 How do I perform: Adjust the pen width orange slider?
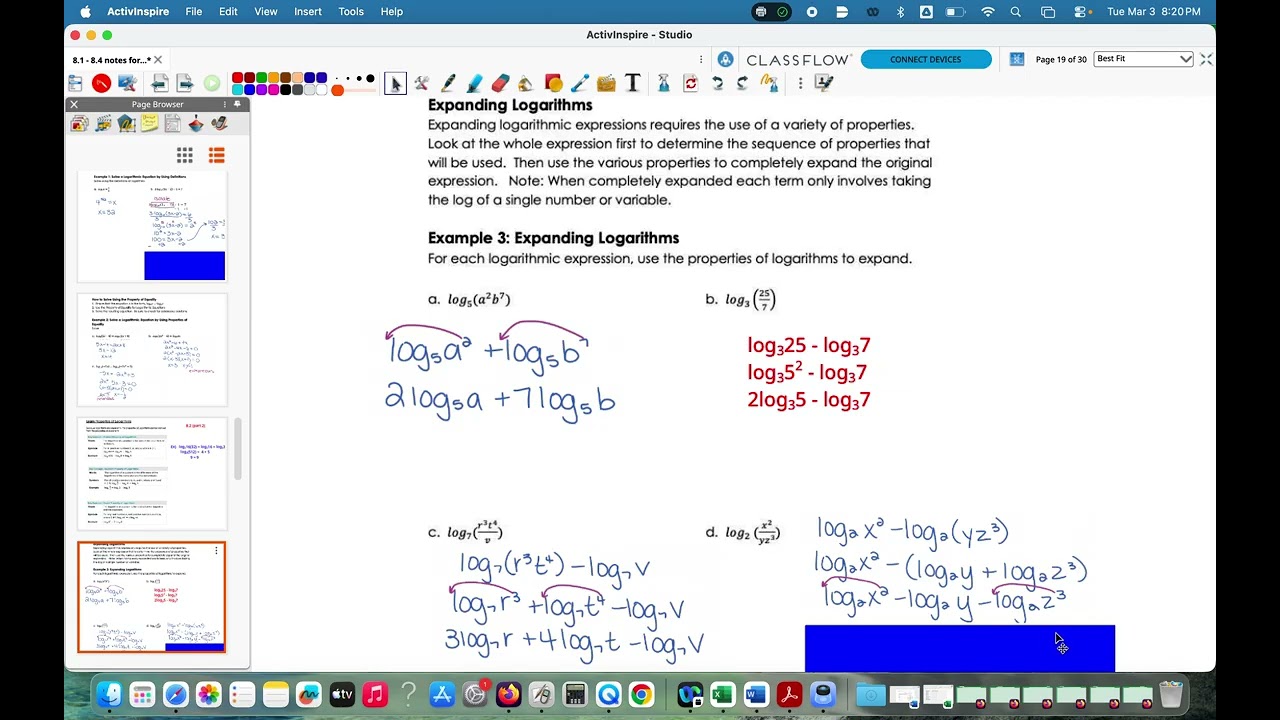pyautogui.click(x=338, y=91)
